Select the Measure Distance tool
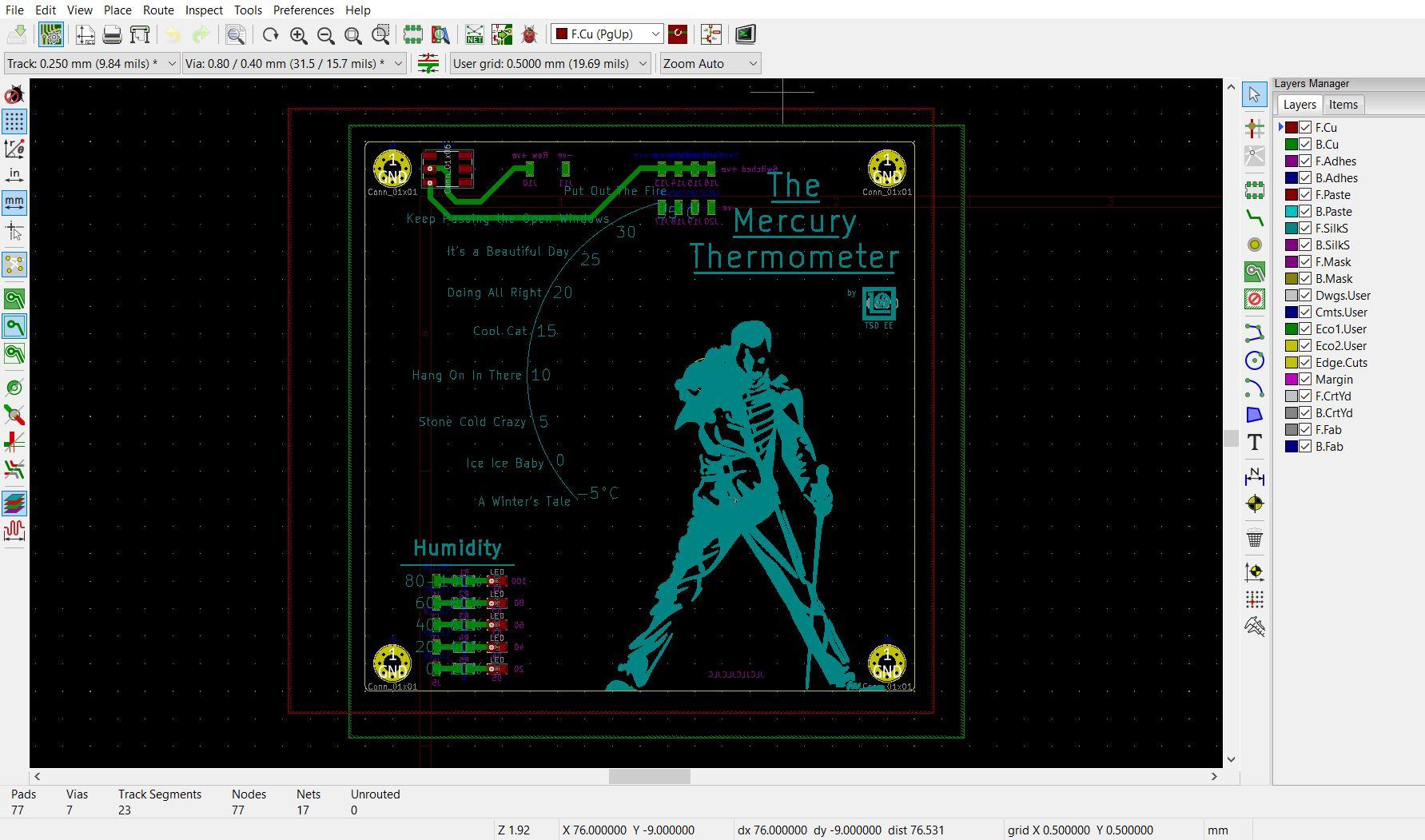Screen dimensions: 1425x840 pos(1255,626)
